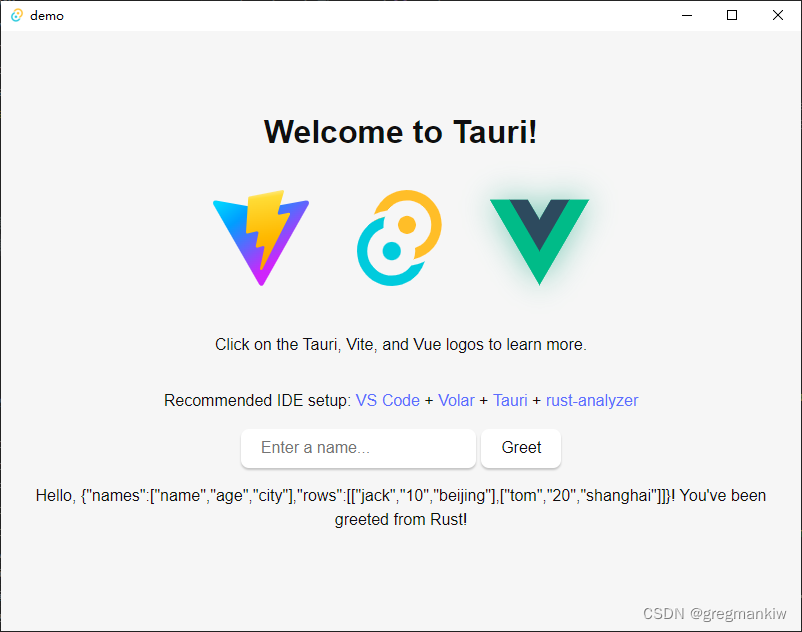Focus the Enter a name input field
Image resolution: width=802 pixels, height=632 pixels.
359,448
